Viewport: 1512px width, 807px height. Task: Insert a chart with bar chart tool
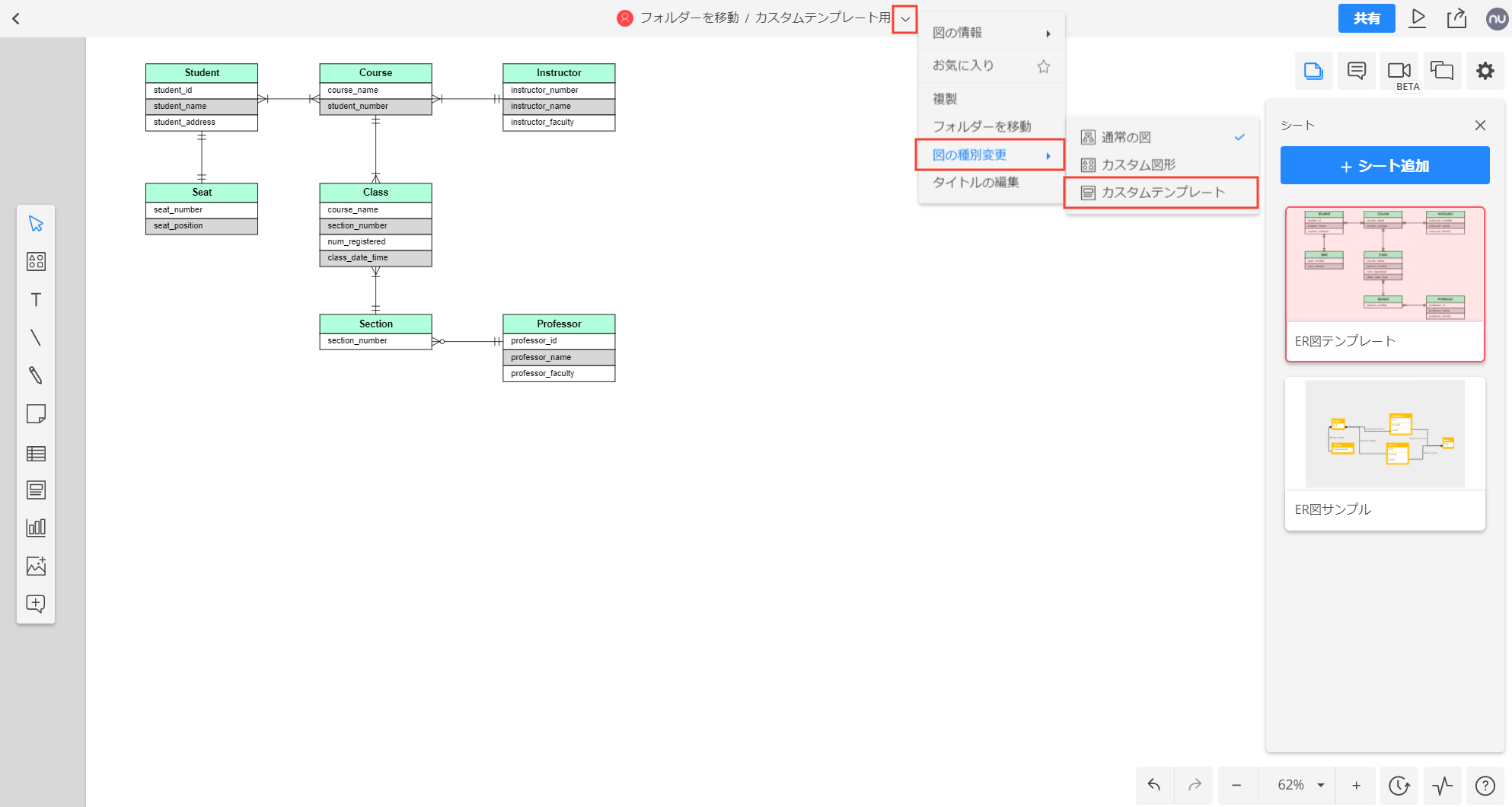pos(36,528)
